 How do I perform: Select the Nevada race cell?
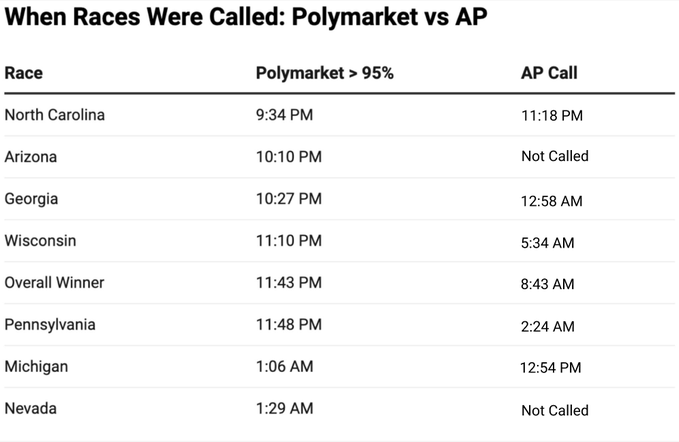pos(30,408)
